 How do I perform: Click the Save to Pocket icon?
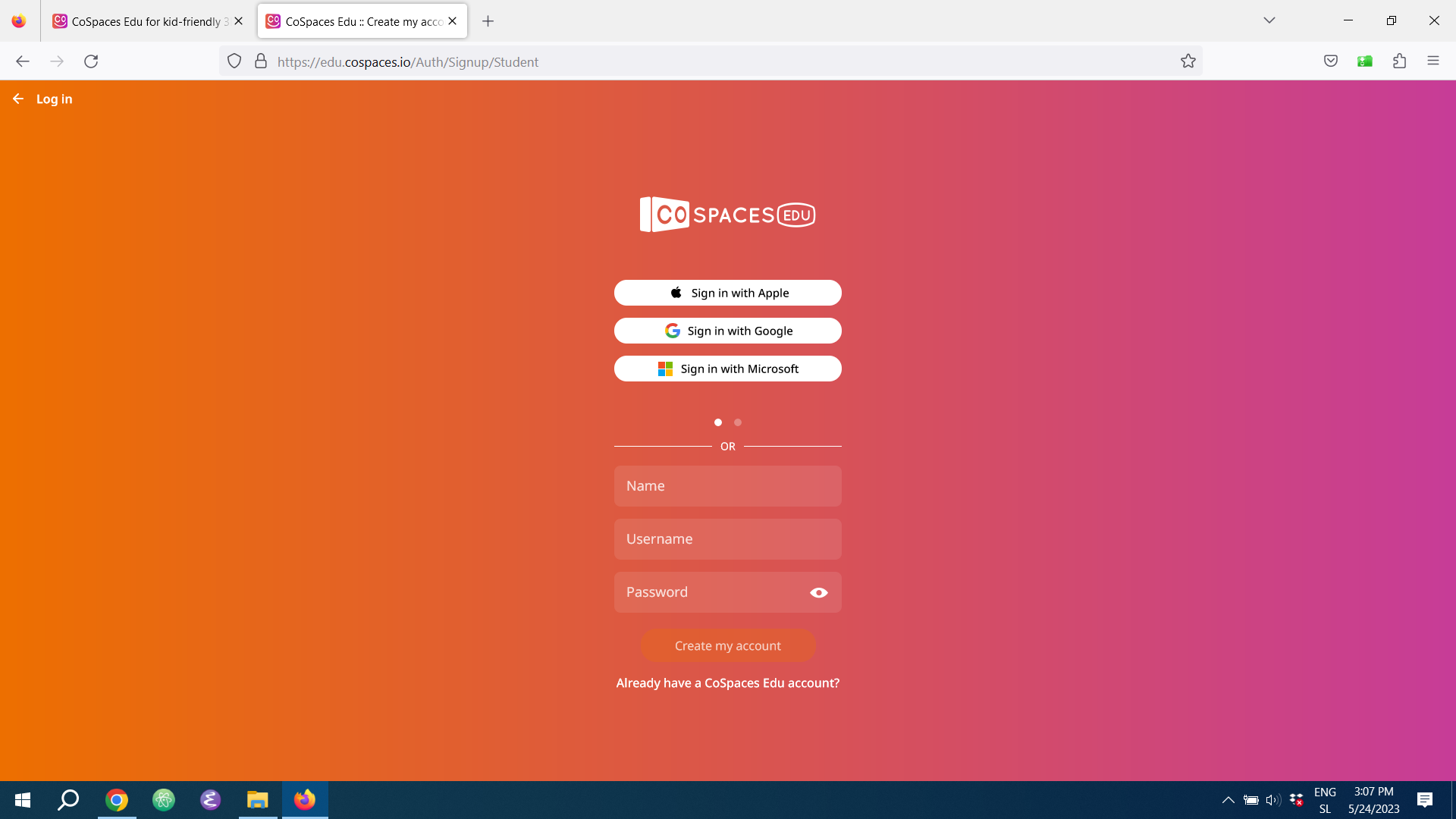(x=1330, y=61)
